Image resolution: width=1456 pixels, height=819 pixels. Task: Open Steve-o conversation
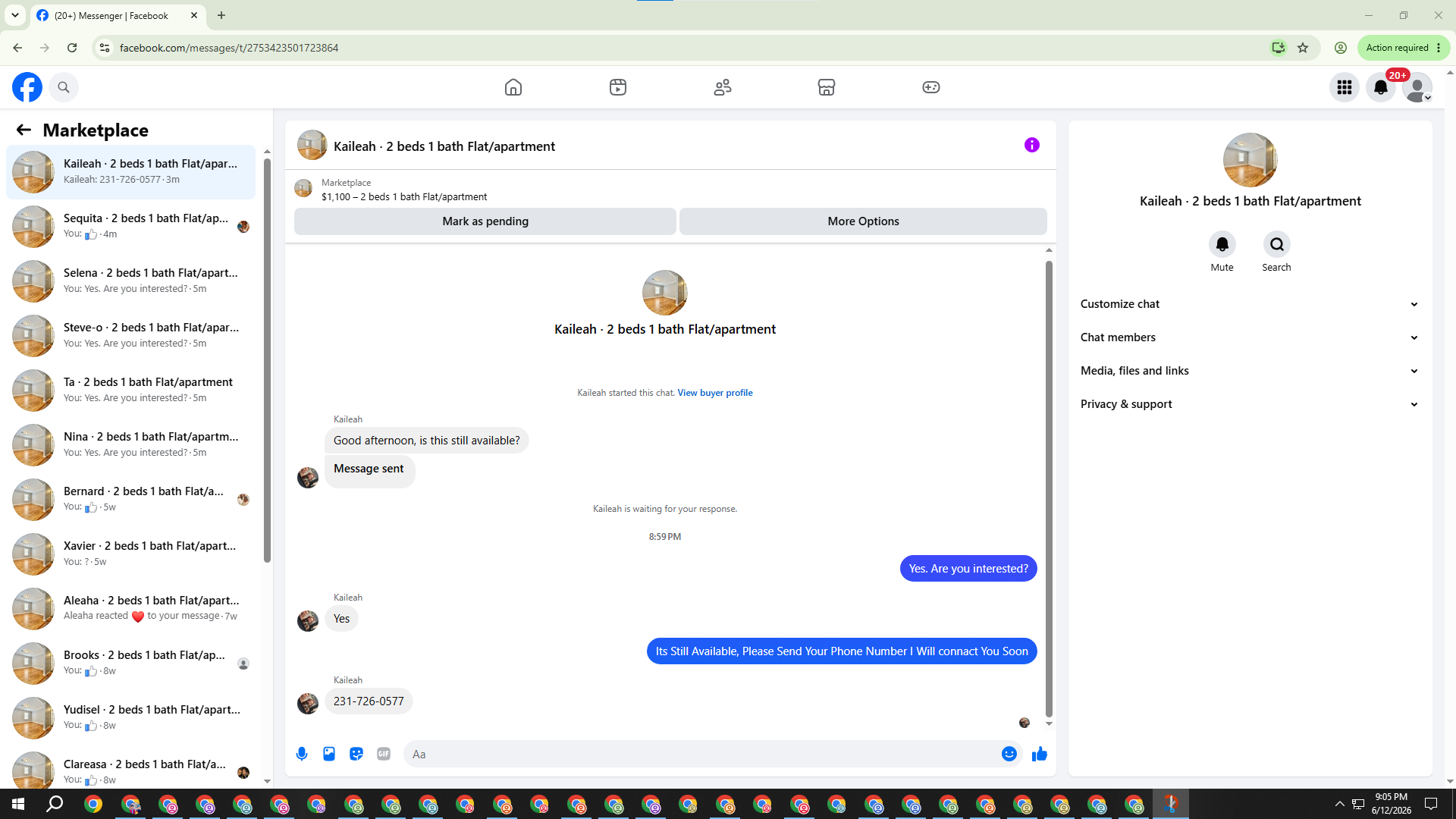[131, 336]
